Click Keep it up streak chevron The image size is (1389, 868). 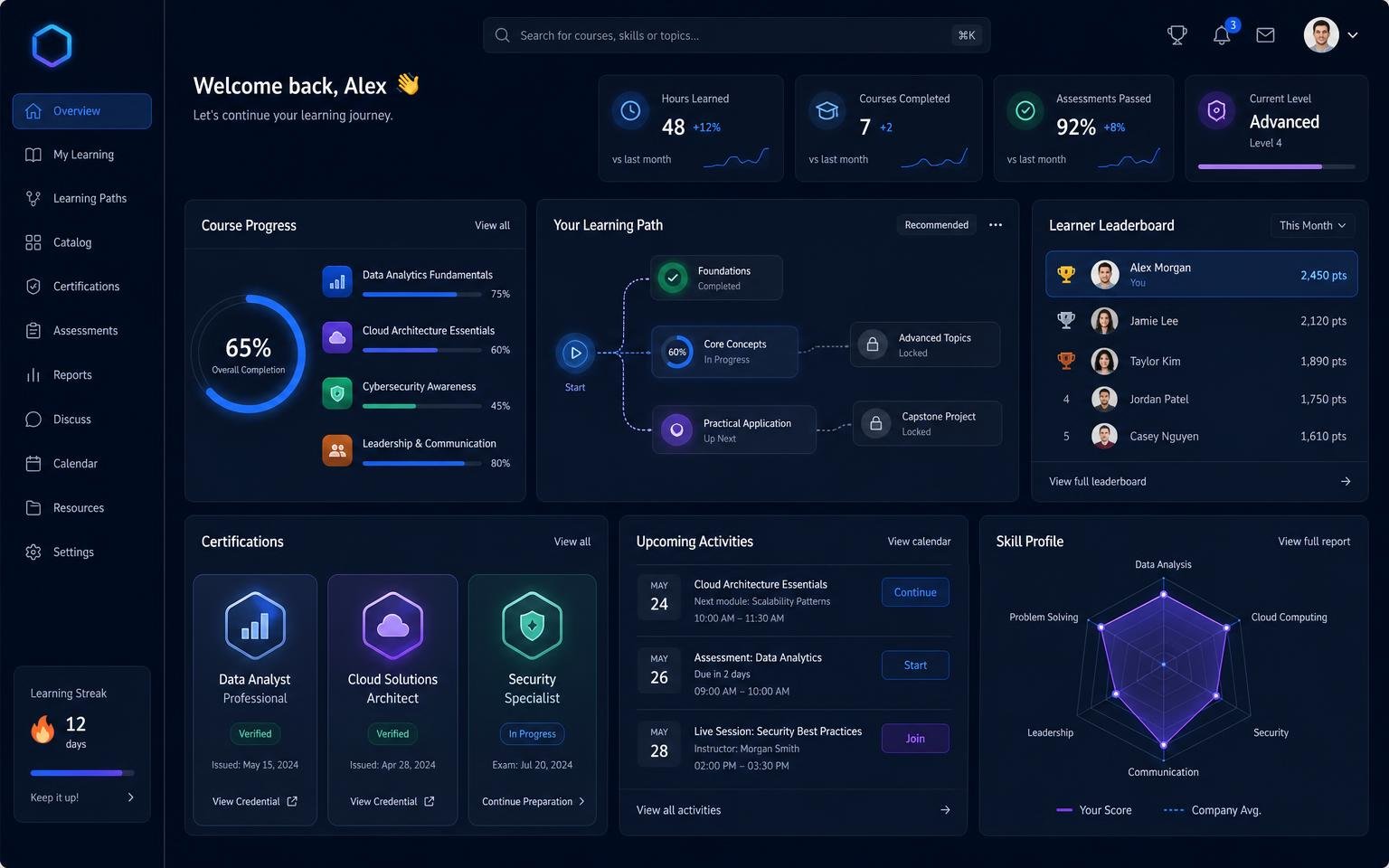130,797
